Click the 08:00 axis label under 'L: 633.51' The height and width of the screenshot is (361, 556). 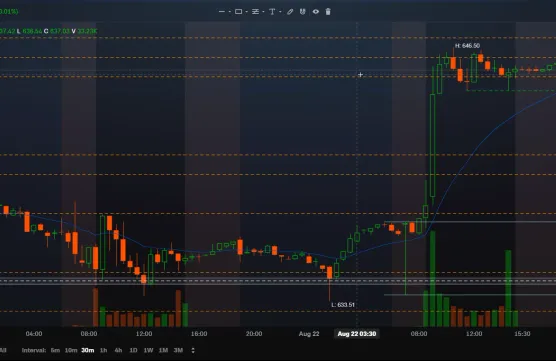tap(419, 334)
